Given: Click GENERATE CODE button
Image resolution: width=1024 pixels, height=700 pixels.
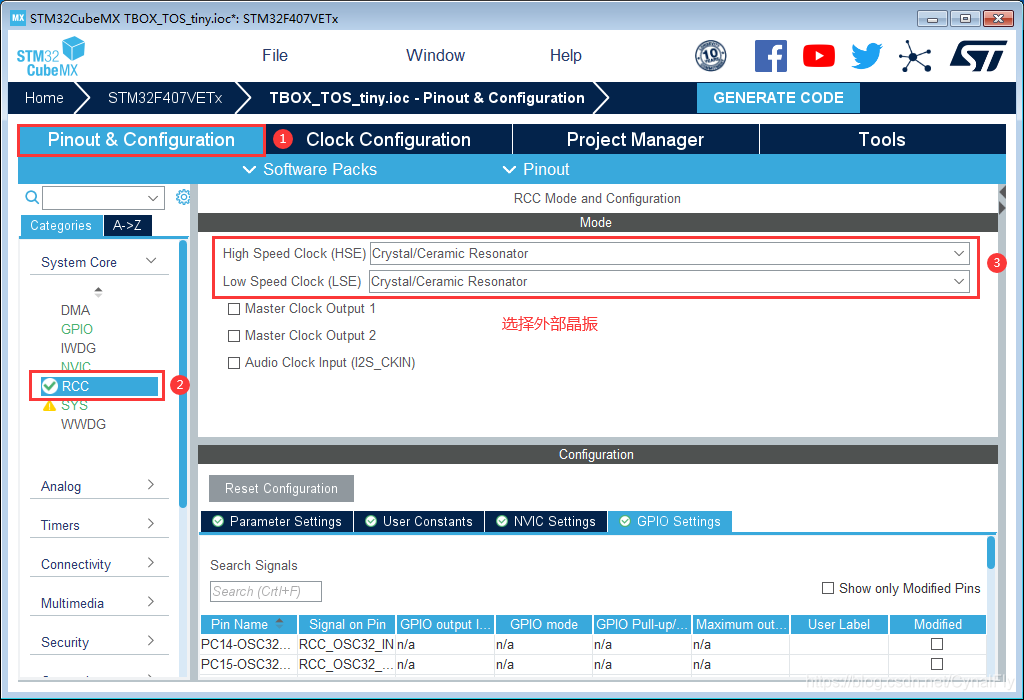Looking at the screenshot, I should (x=778, y=98).
